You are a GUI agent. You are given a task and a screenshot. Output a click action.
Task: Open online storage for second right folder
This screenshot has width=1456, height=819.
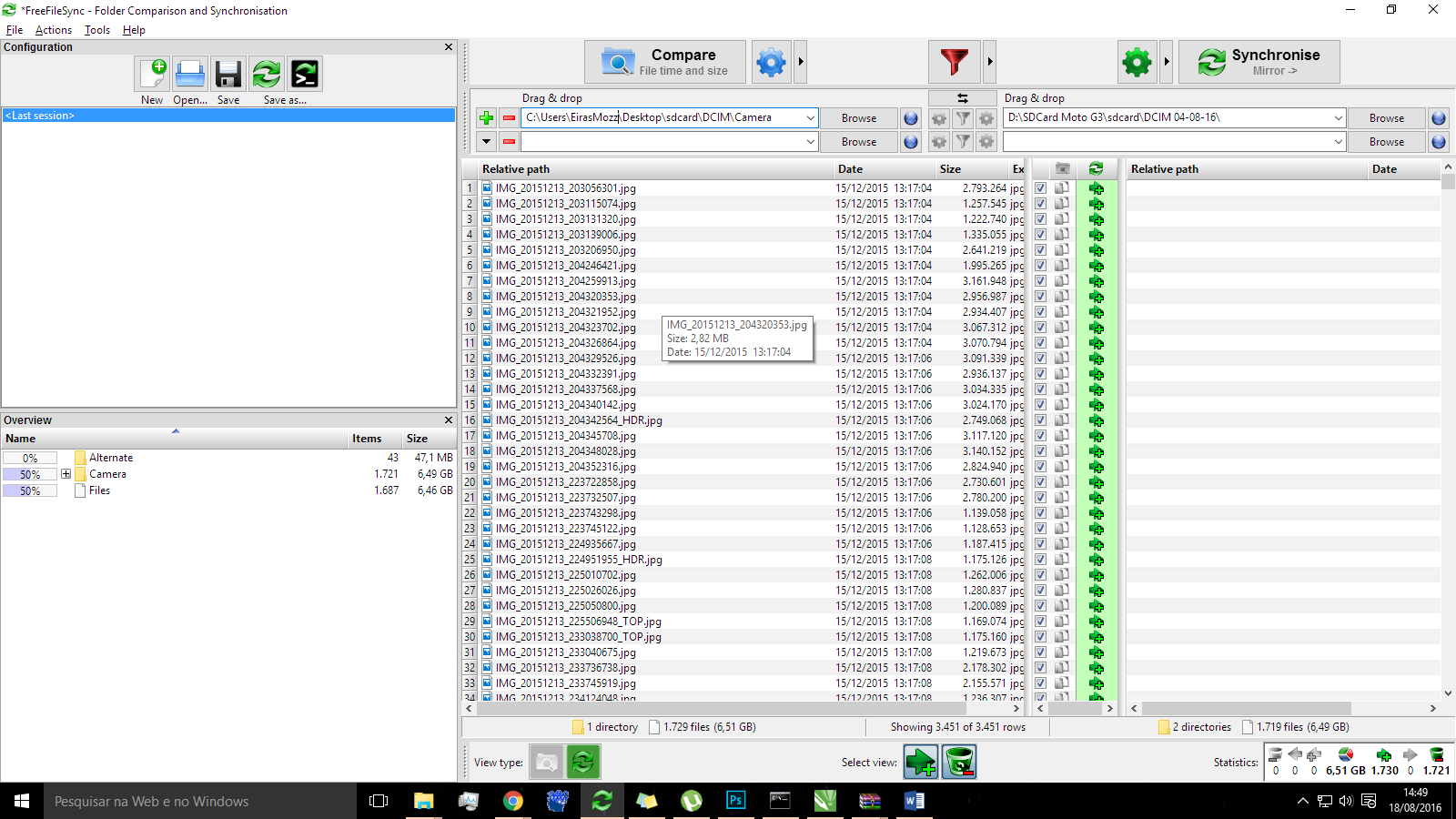click(1439, 141)
